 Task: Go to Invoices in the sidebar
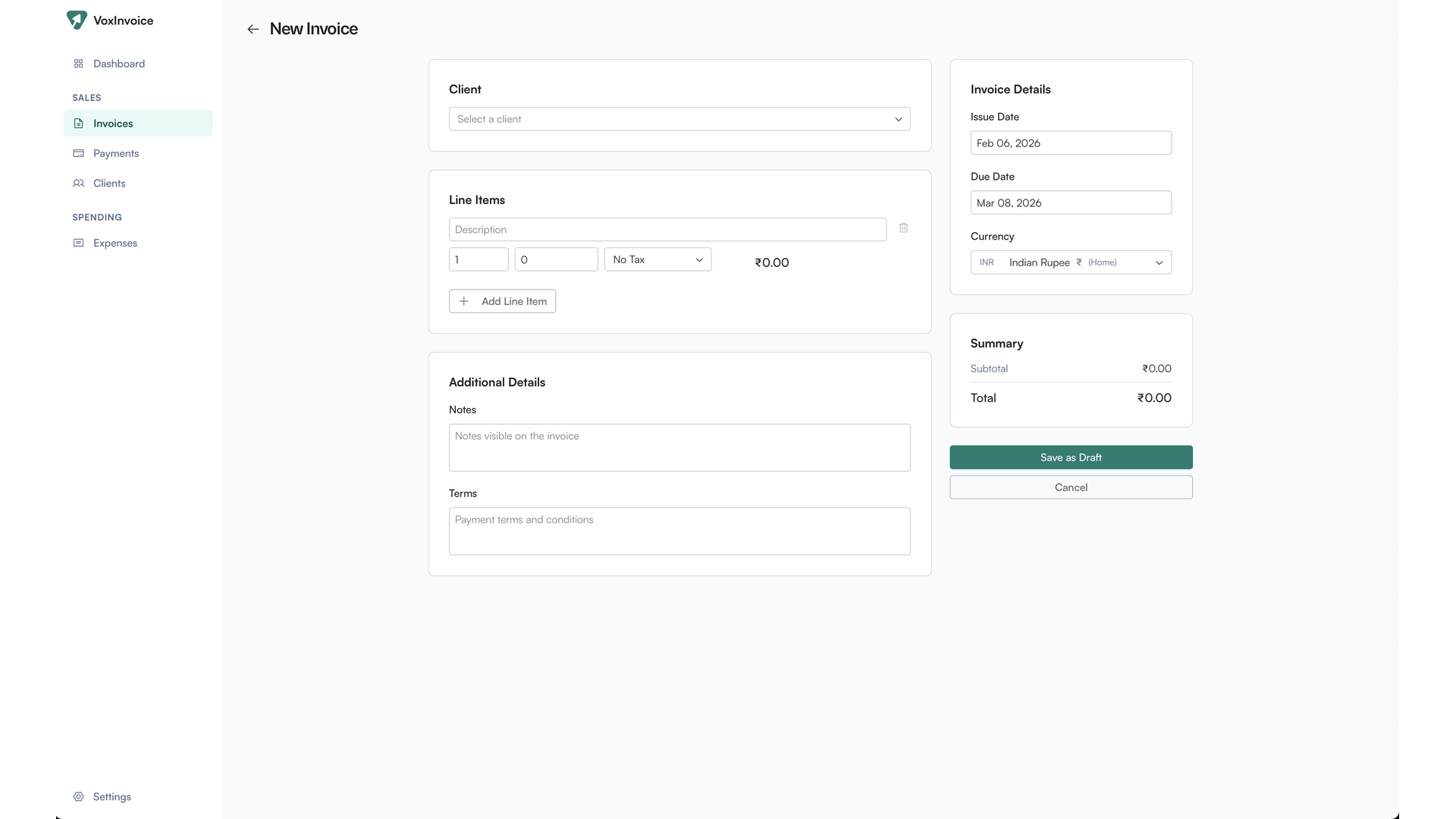[113, 124]
